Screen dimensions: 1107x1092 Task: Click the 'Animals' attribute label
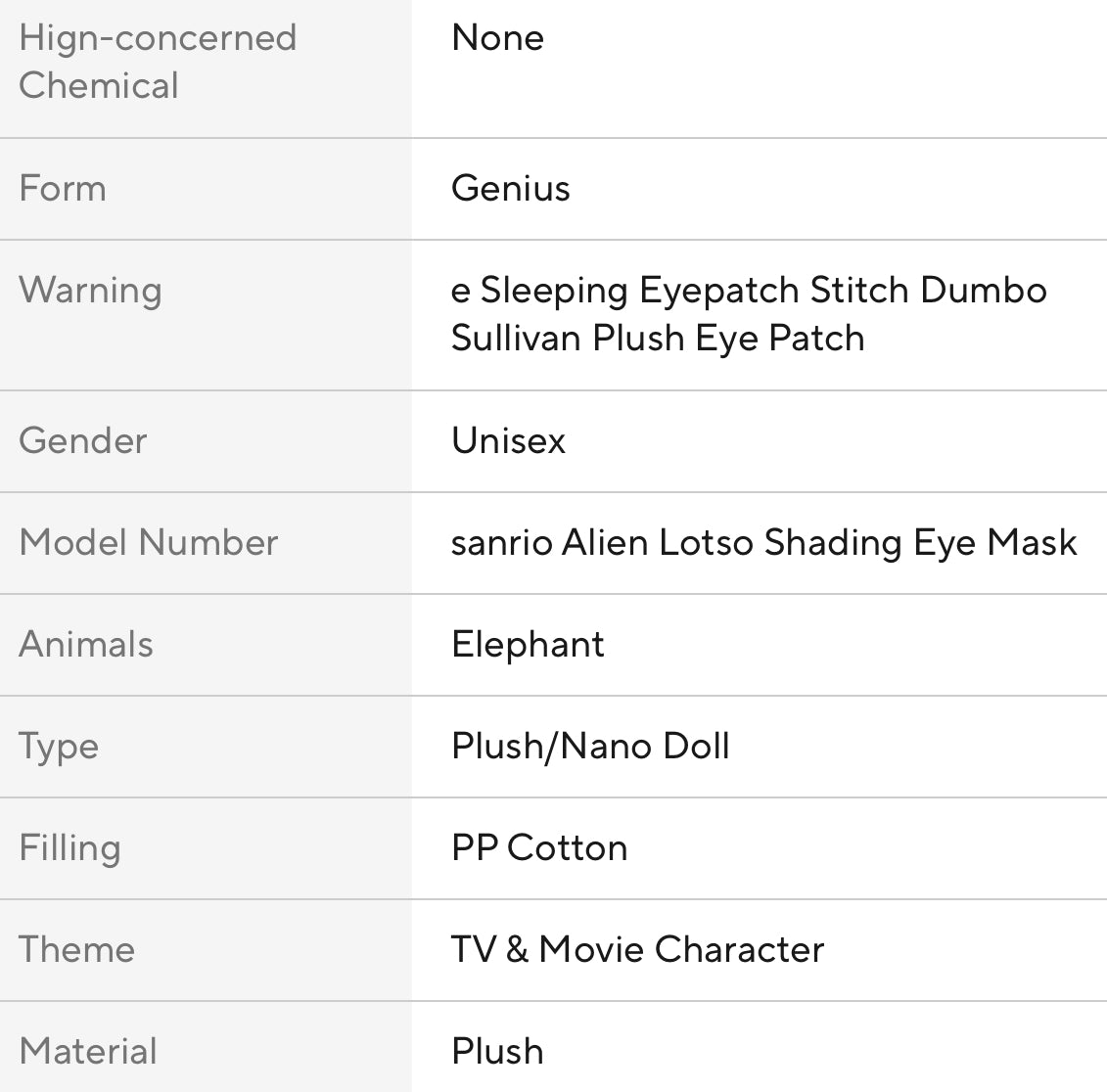86,644
